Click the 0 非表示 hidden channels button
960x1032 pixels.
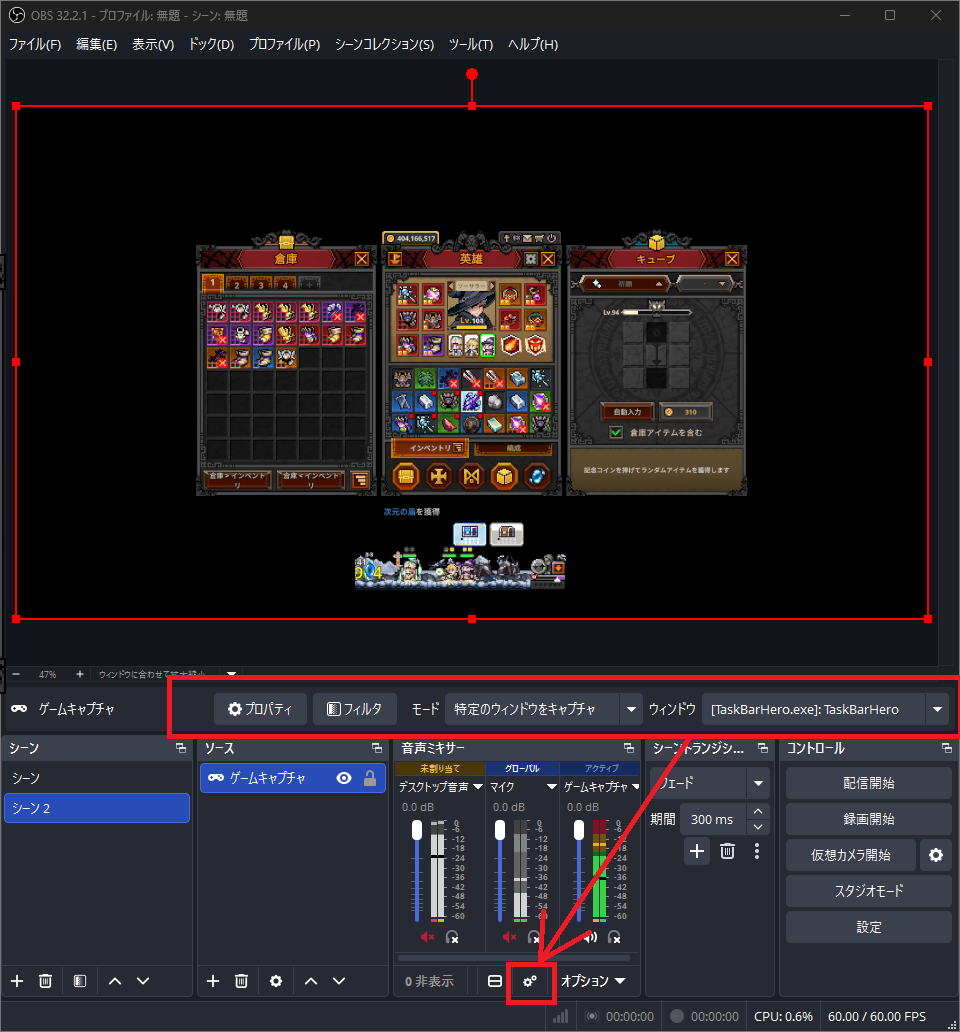point(429,981)
